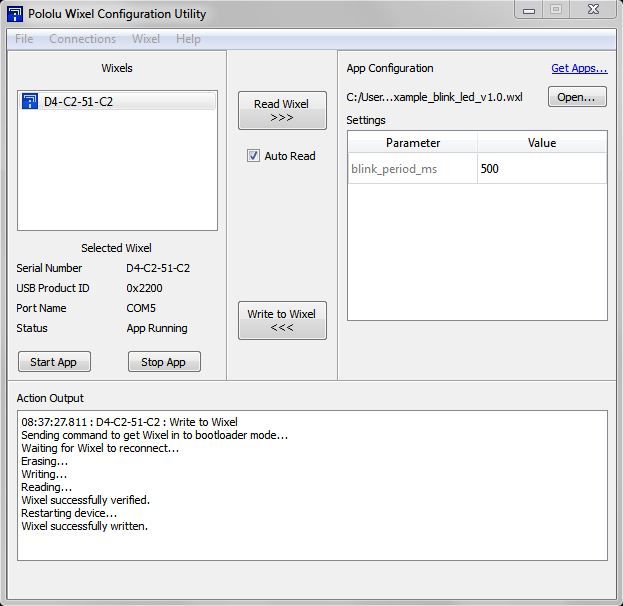Close the Wixel Configuration Utility window

(593, 10)
